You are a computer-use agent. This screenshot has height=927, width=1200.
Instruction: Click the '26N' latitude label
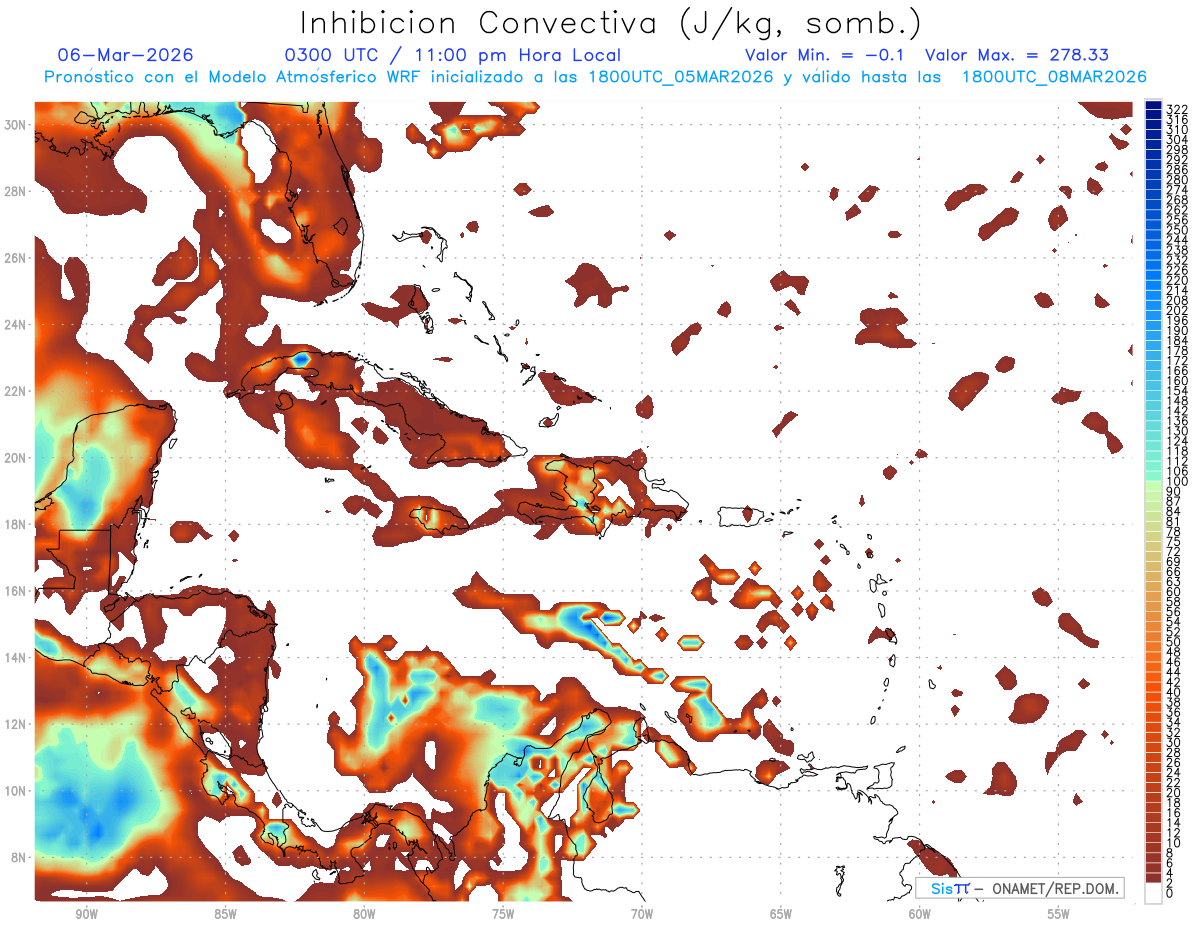[x=16, y=258]
